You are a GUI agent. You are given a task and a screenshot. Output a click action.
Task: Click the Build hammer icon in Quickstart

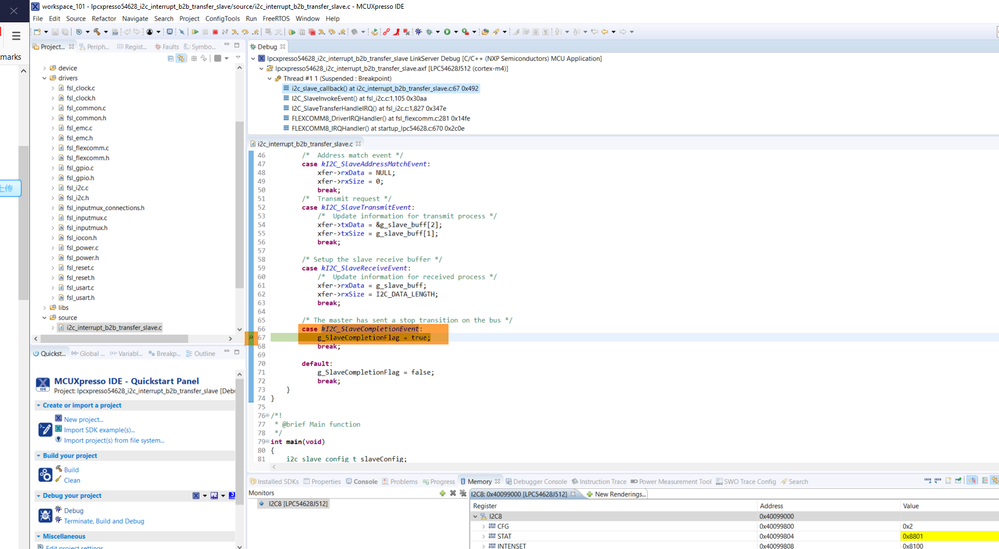tap(58, 469)
